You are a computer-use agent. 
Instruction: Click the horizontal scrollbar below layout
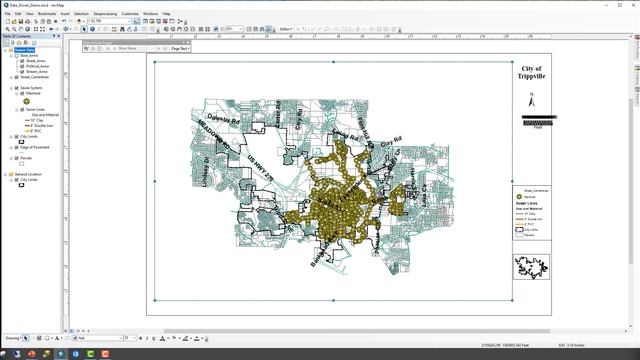point(356,331)
